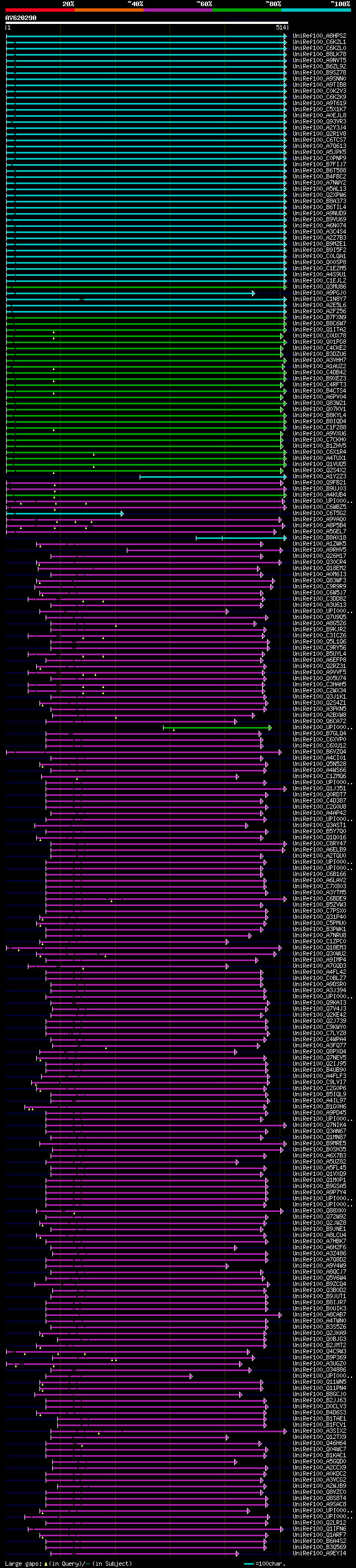
Task: Open hit UniRef100_A9NVT5
Action: click(319, 60)
